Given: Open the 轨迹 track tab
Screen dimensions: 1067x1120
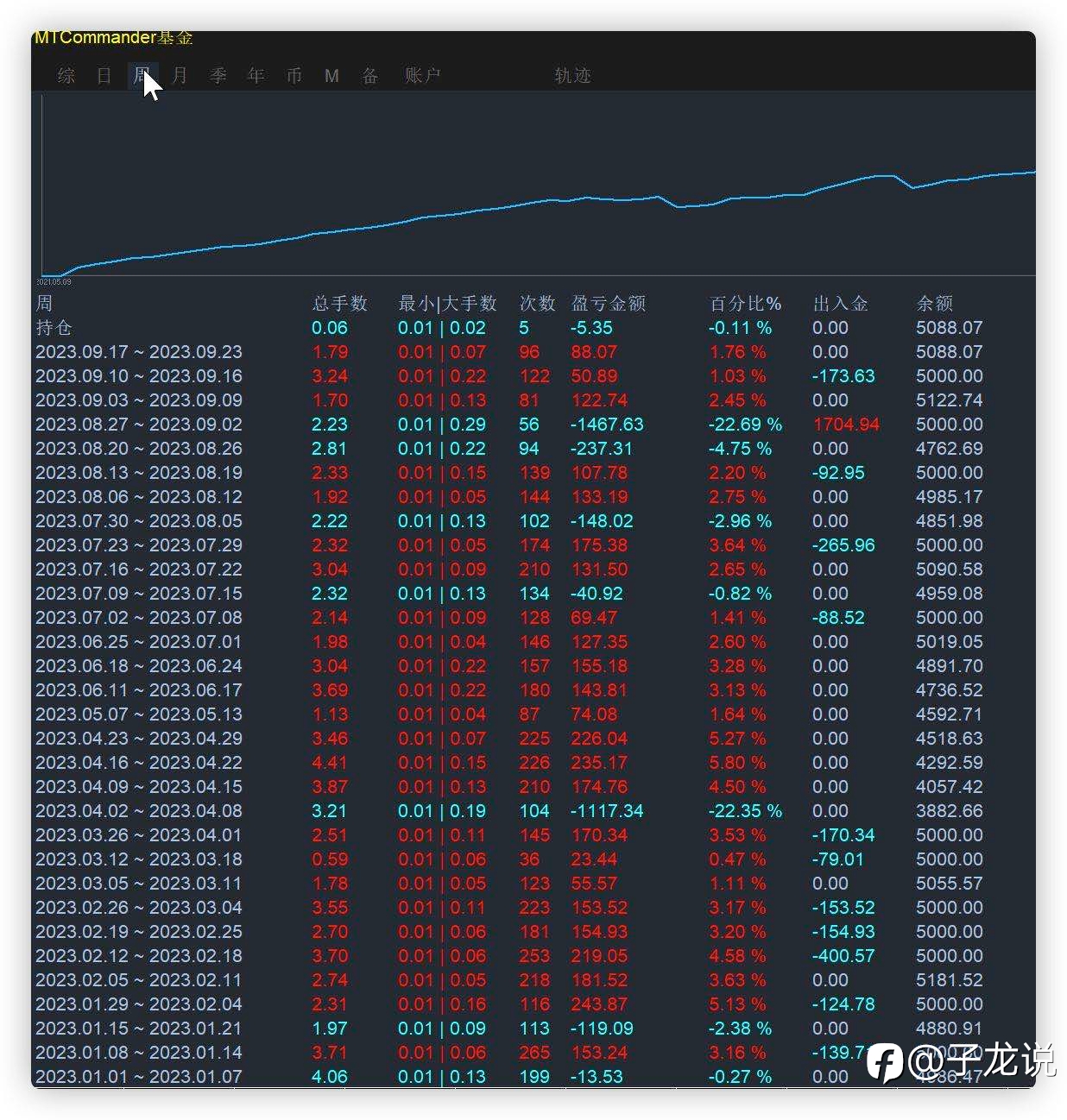Looking at the screenshot, I should [572, 76].
